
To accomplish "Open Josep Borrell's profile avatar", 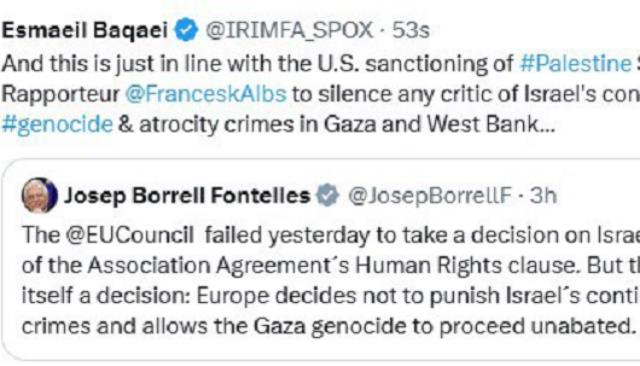I will [40, 195].
